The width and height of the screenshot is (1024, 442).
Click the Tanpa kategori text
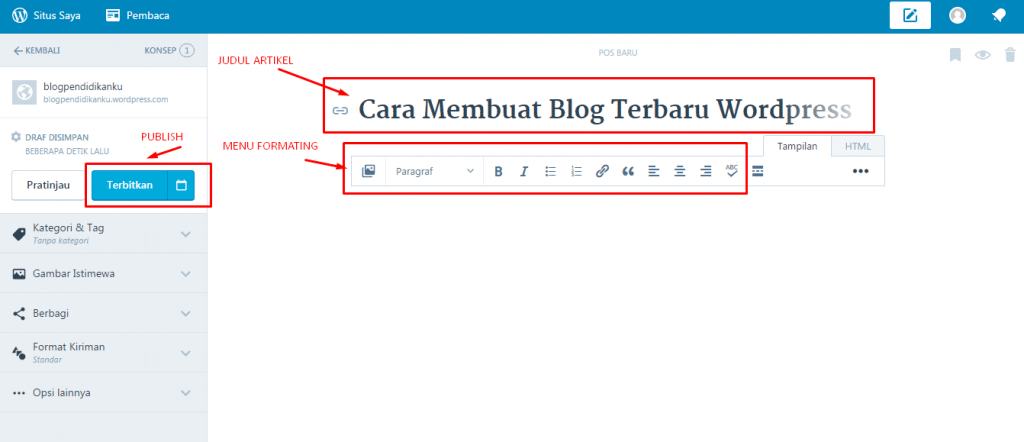pos(61,241)
